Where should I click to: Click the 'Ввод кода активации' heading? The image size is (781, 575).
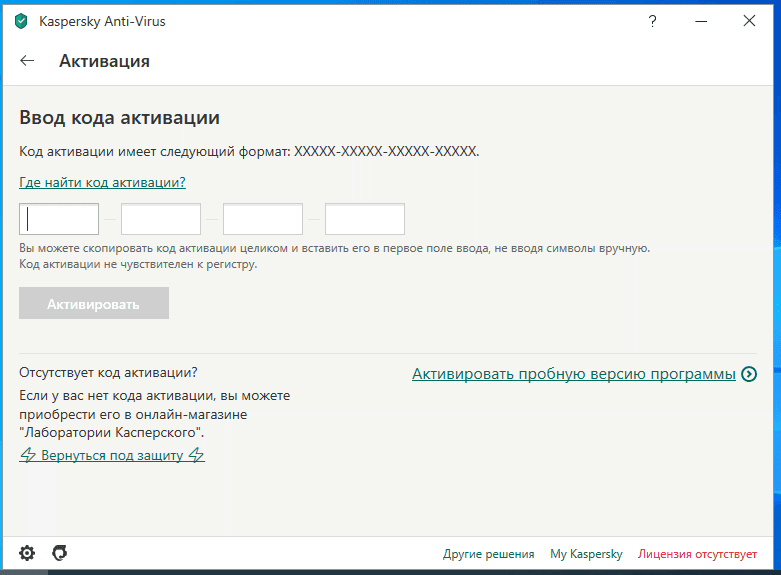(x=120, y=118)
